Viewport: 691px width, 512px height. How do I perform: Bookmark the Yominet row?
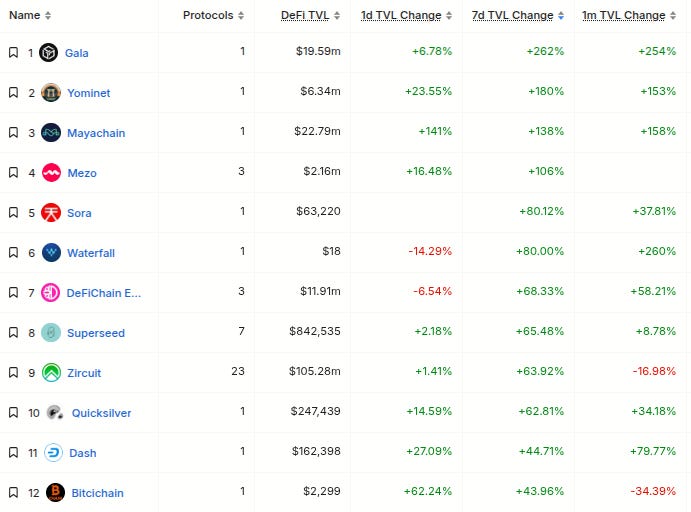click(x=13, y=93)
